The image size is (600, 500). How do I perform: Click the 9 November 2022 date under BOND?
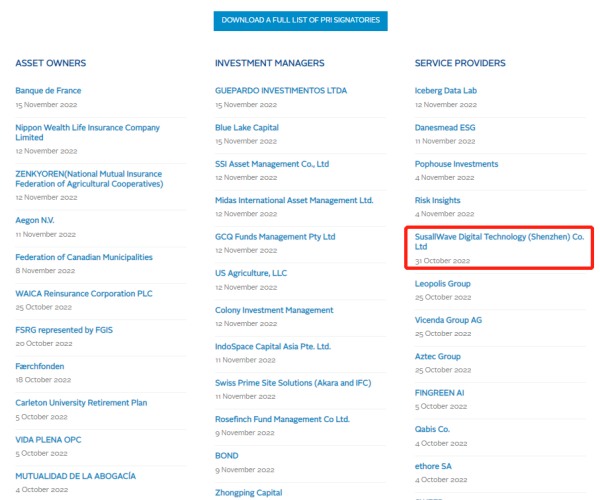[245, 470]
